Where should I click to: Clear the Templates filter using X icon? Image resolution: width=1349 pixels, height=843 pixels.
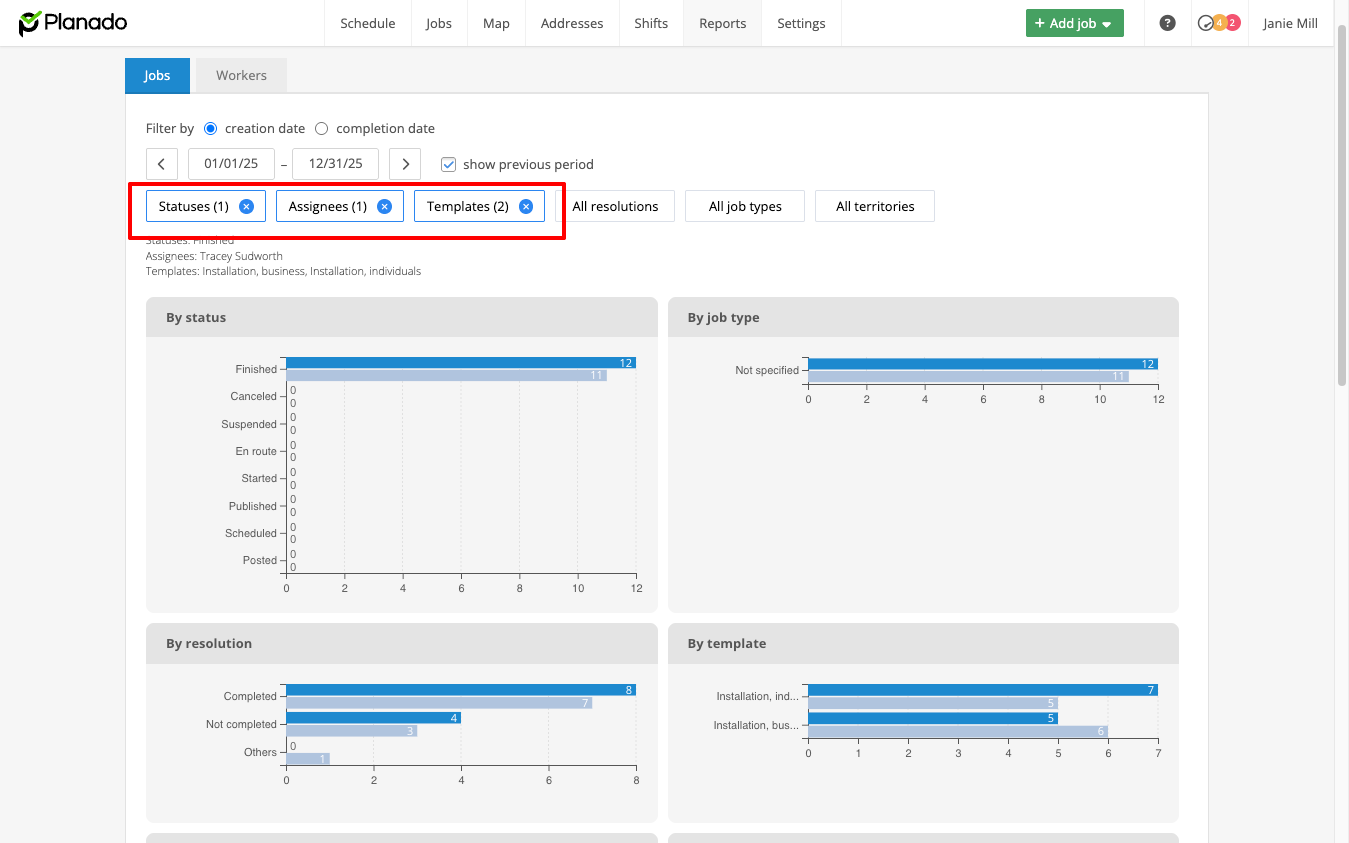(x=526, y=206)
